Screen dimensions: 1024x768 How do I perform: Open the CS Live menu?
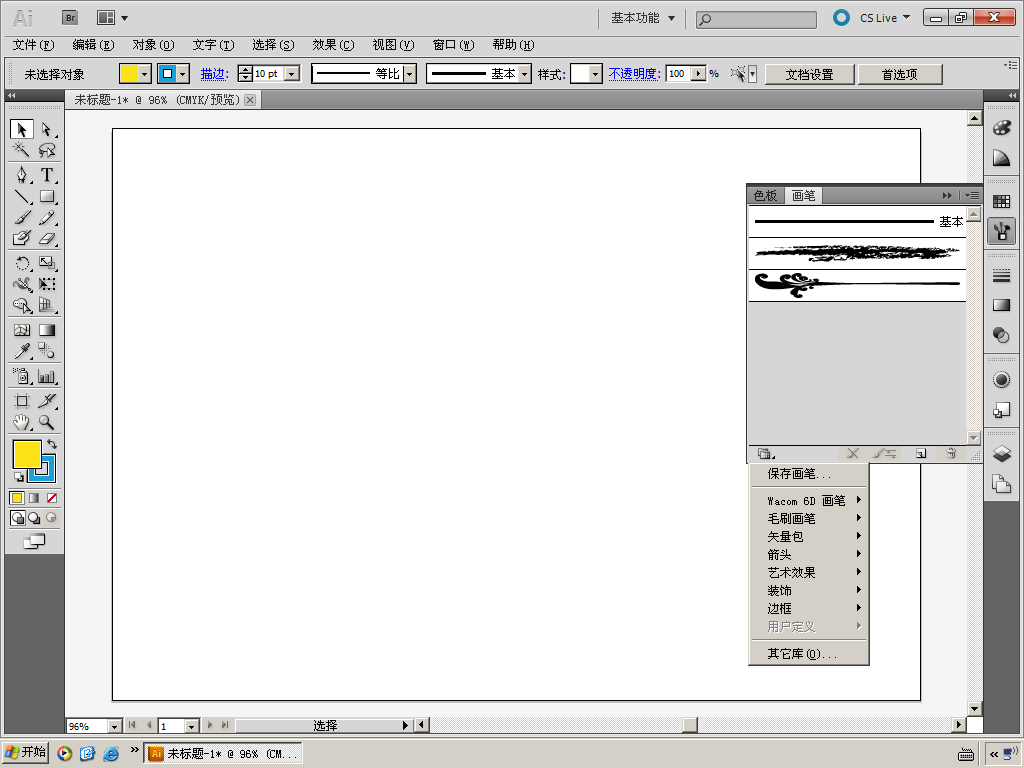pyautogui.click(x=884, y=18)
